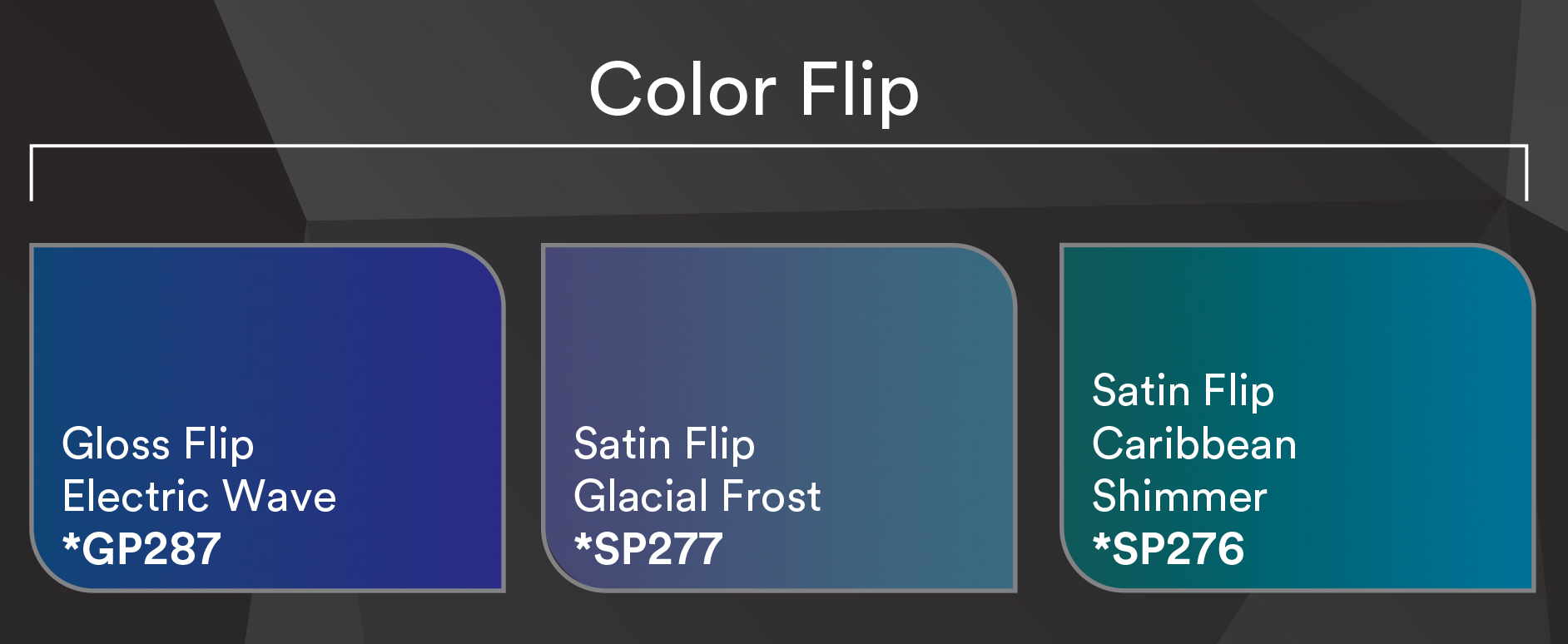
Task: Click the asterisk before GP287
Action: click(x=72, y=543)
